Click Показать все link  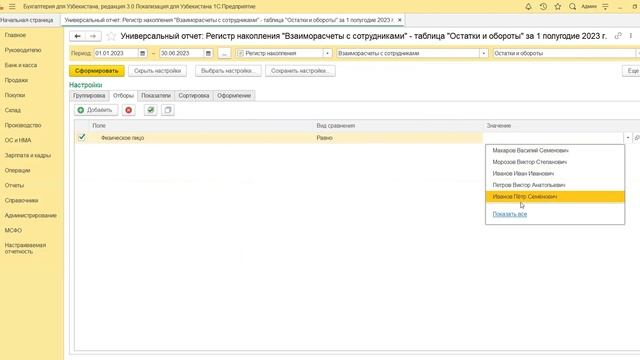(x=510, y=214)
